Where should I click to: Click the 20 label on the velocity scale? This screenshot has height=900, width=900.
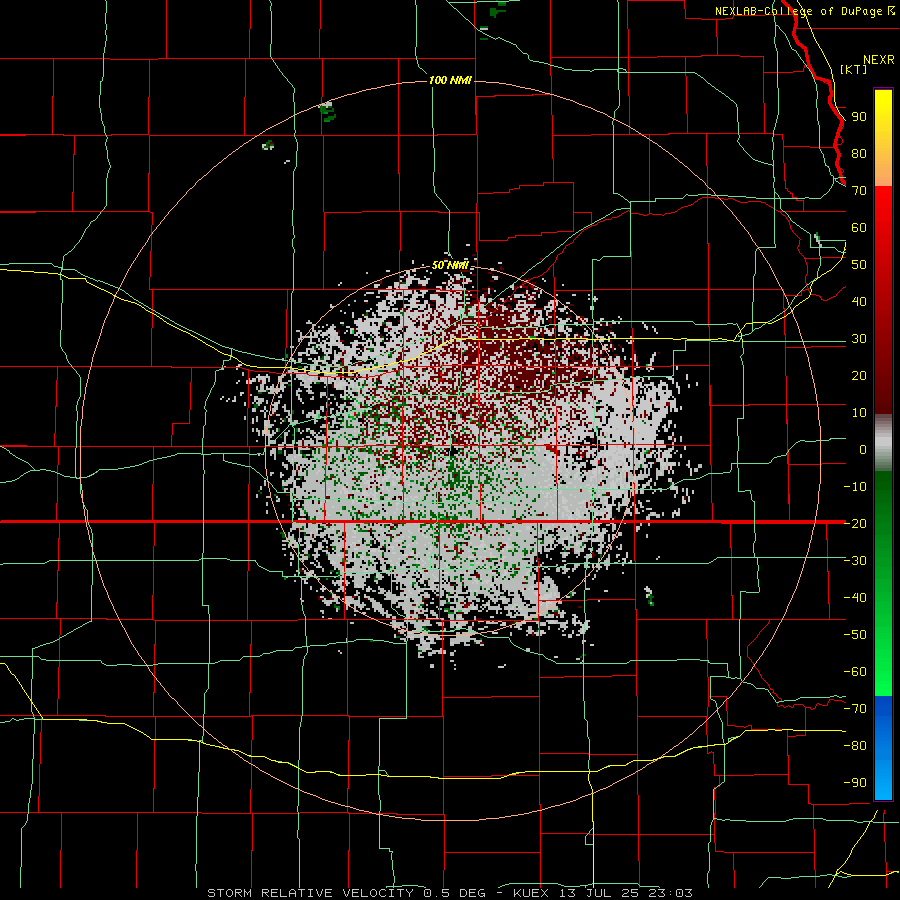click(859, 376)
